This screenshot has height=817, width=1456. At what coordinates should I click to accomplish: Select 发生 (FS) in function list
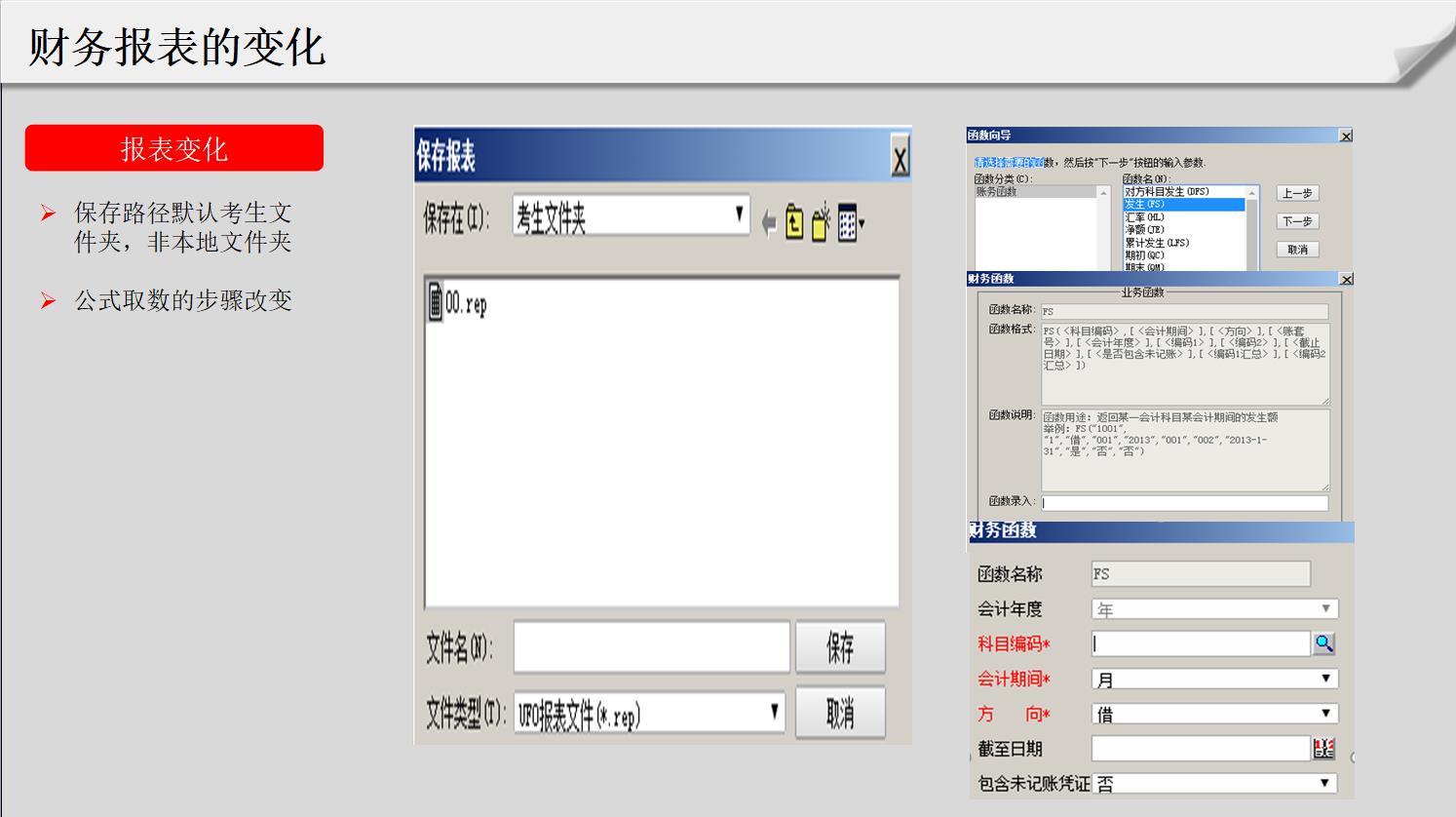(1182, 205)
